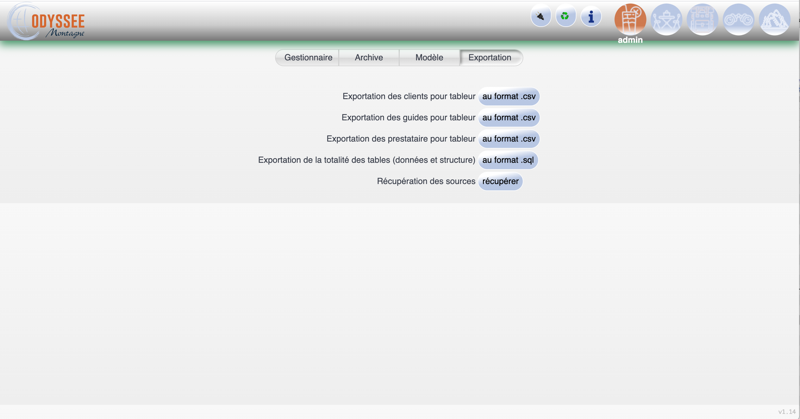Click the power plug disconnect icon

click(x=541, y=17)
